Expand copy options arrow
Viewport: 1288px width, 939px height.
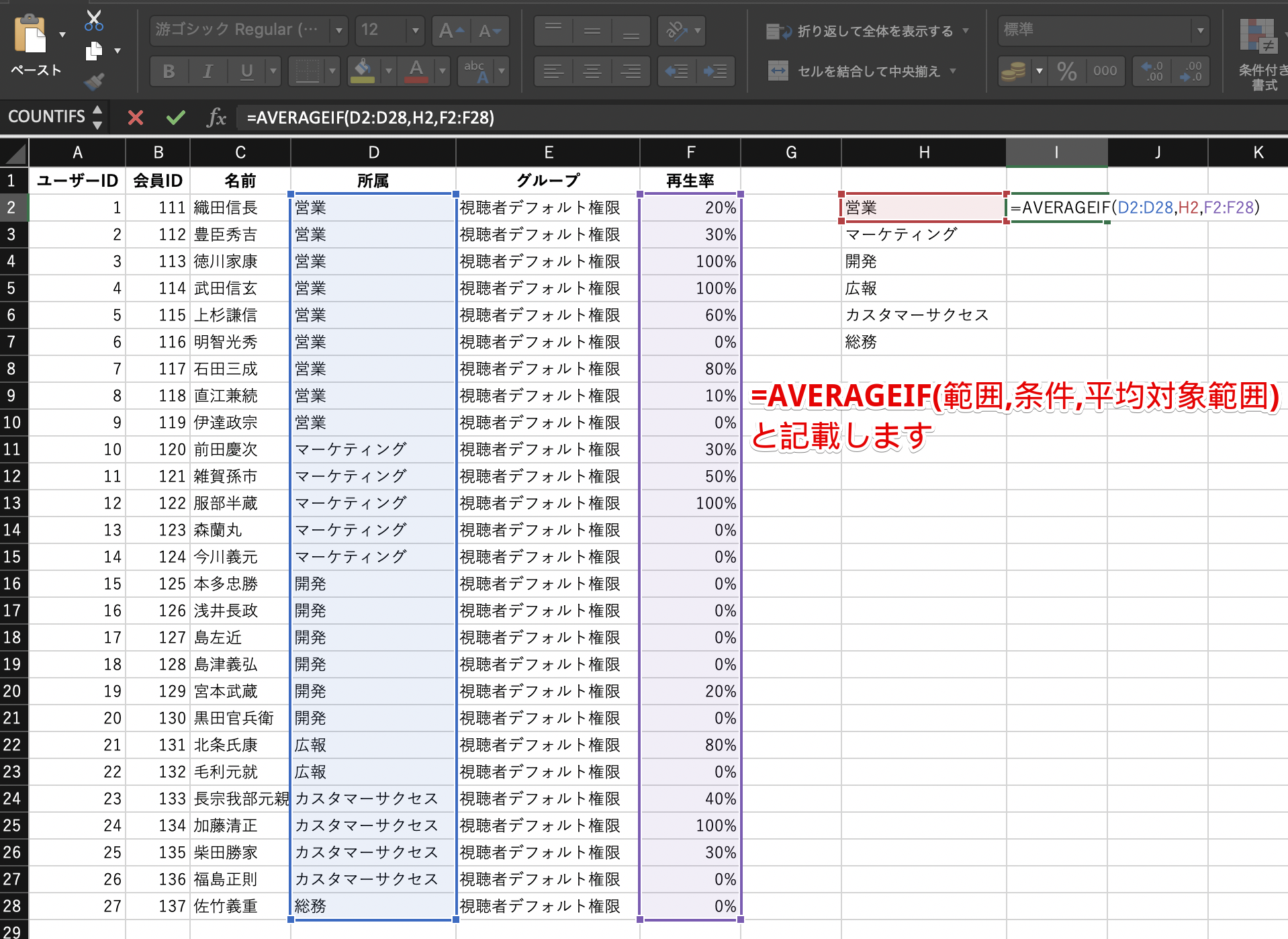click(118, 51)
